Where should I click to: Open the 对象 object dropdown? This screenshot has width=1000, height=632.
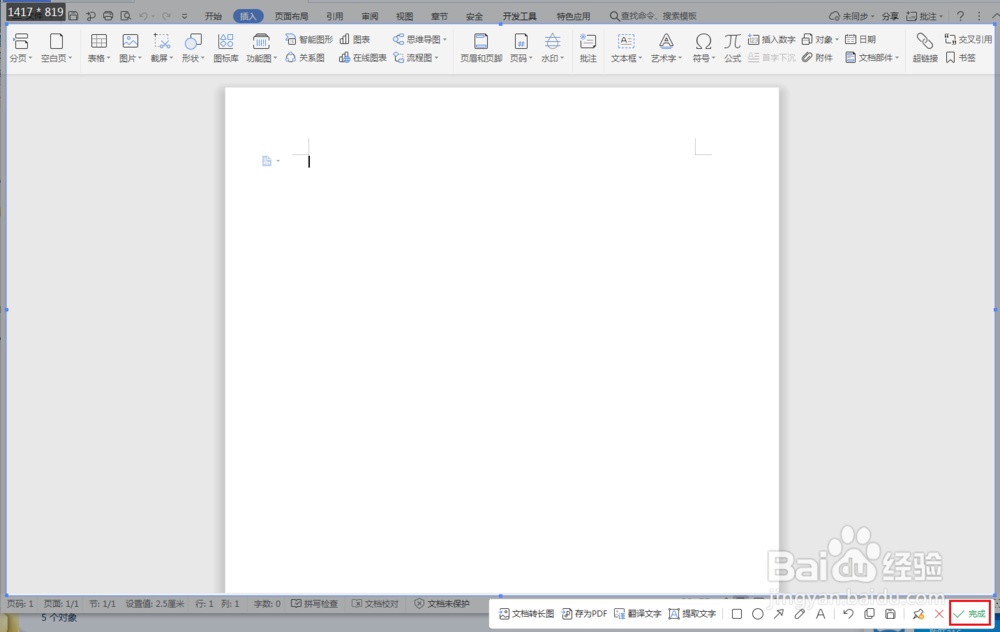(x=820, y=40)
